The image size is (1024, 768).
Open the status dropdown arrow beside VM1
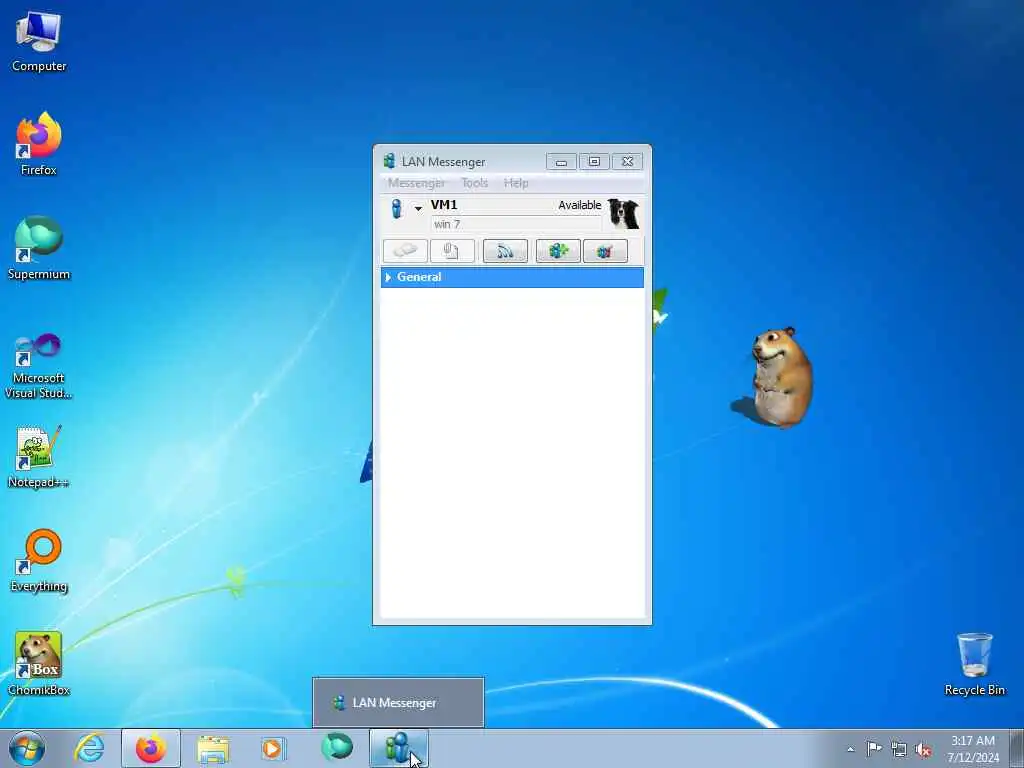[x=418, y=209]
